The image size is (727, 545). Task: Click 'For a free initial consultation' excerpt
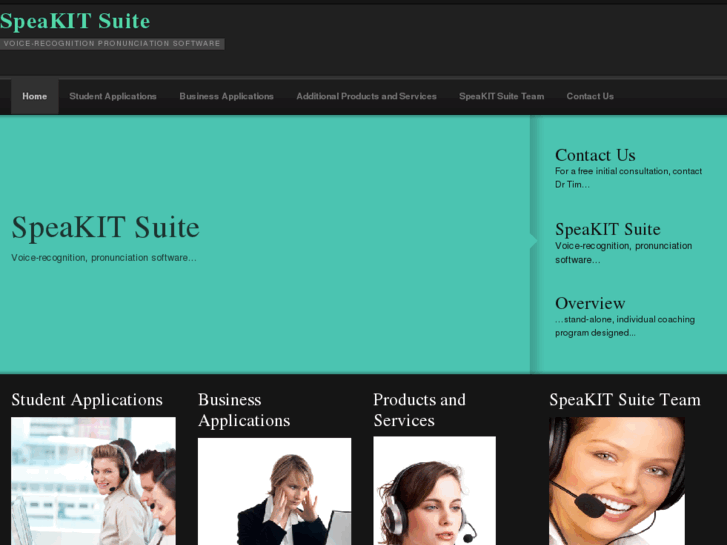[628, 178]
